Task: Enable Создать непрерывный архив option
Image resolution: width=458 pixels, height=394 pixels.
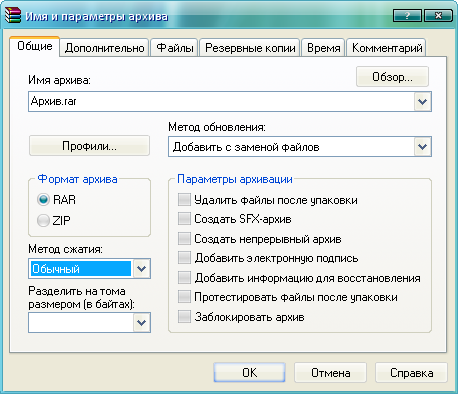Action: [184, 239]
